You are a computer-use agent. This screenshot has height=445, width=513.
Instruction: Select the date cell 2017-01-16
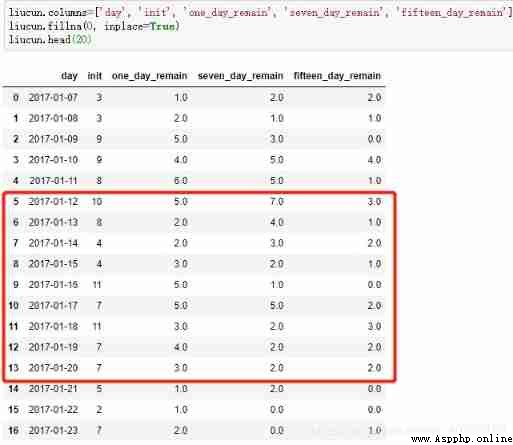(x=53, y=285)
